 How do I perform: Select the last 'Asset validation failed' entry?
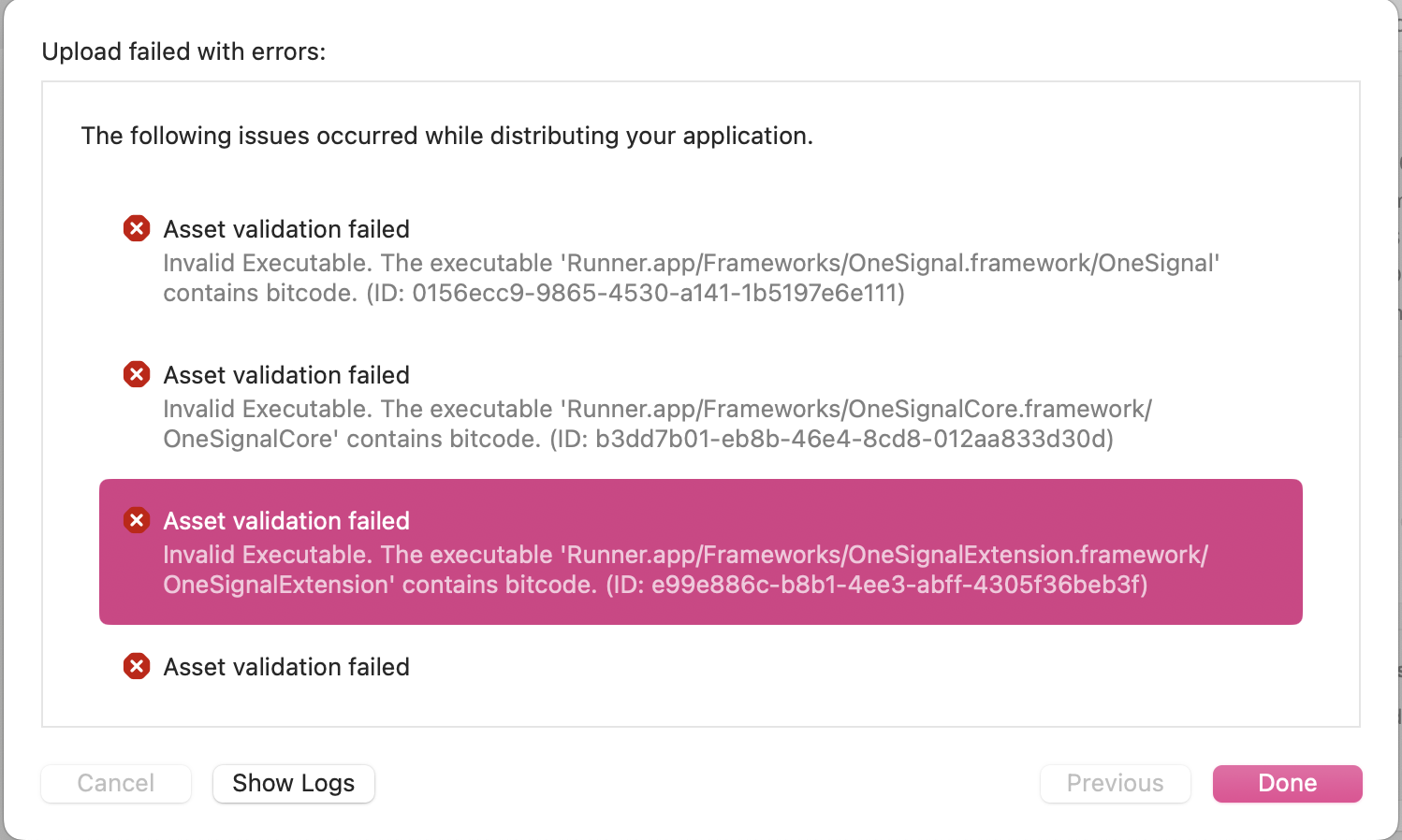pos(286,667)
